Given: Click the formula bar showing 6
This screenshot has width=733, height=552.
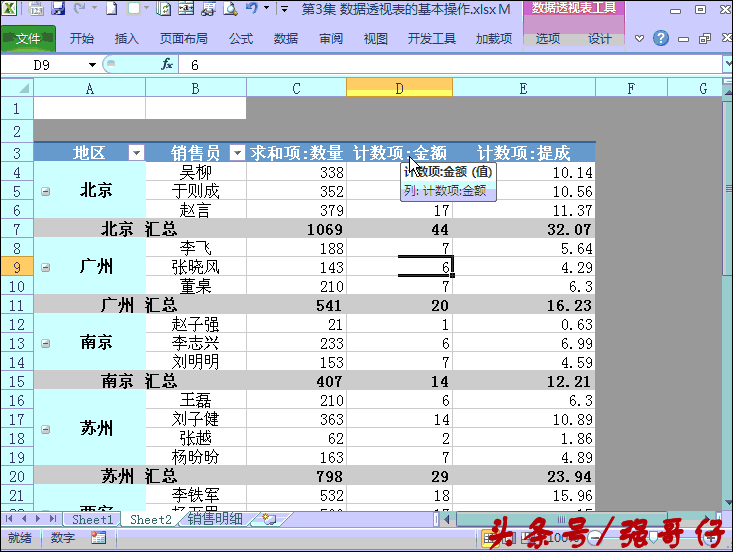Looking at the screenshot, I should click(449, 65).
